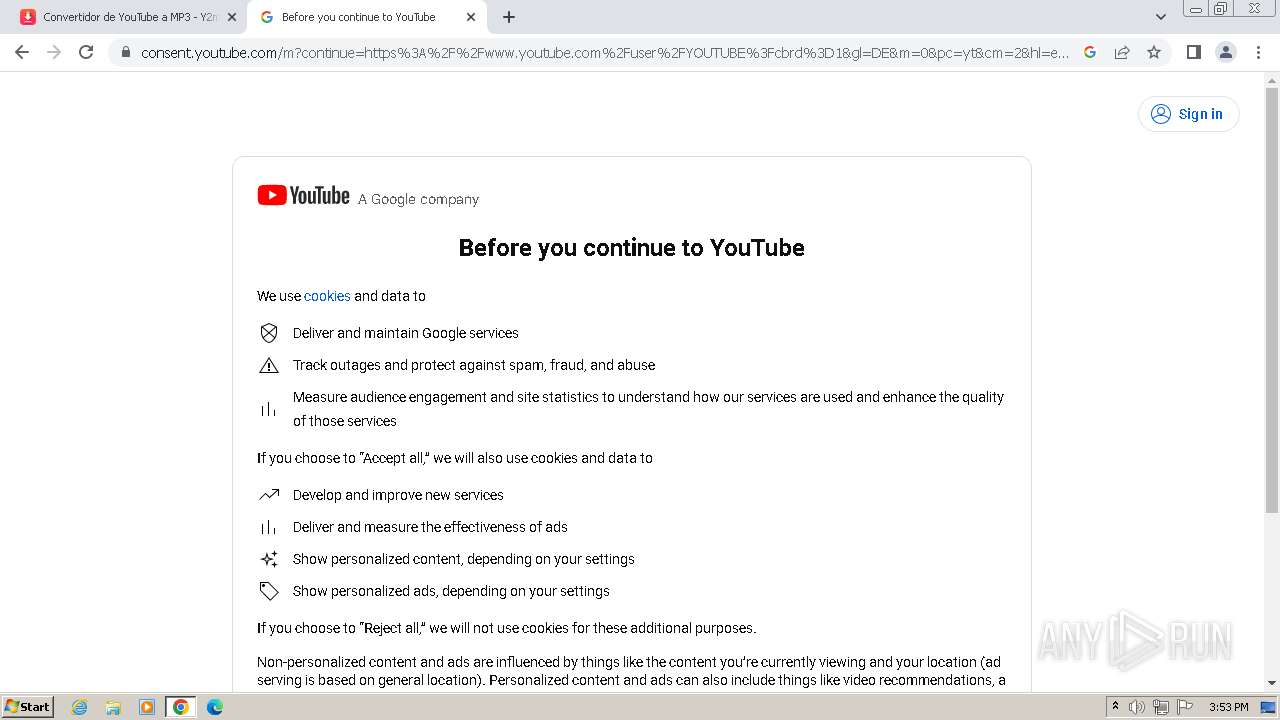The height and width of the screenshot is (720, 1280).
Task: Open Chrome's three-dot menu
Action: point(1258,52)
